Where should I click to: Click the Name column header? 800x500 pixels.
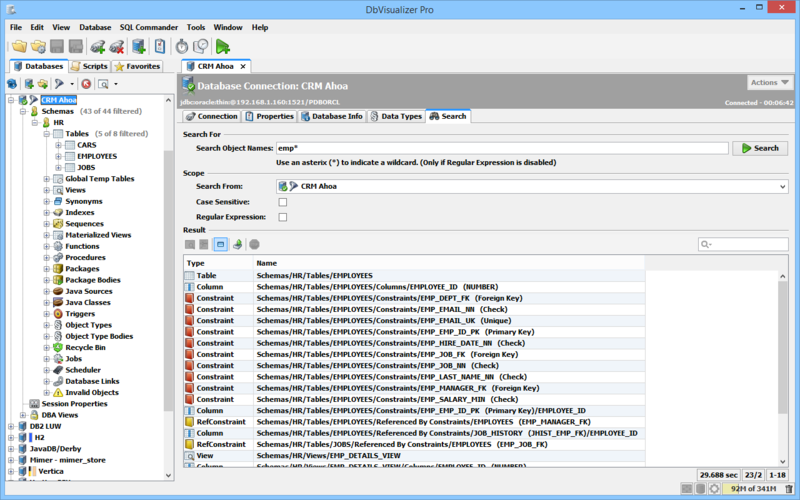449,263
